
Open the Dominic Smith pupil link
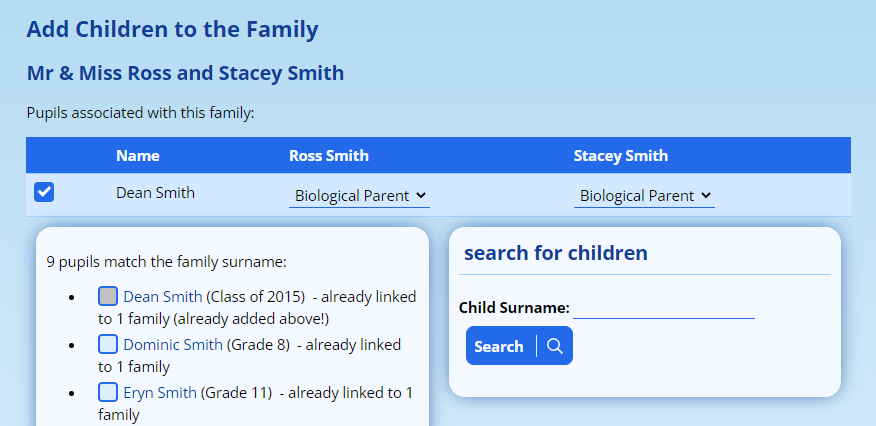coord(173,345)
